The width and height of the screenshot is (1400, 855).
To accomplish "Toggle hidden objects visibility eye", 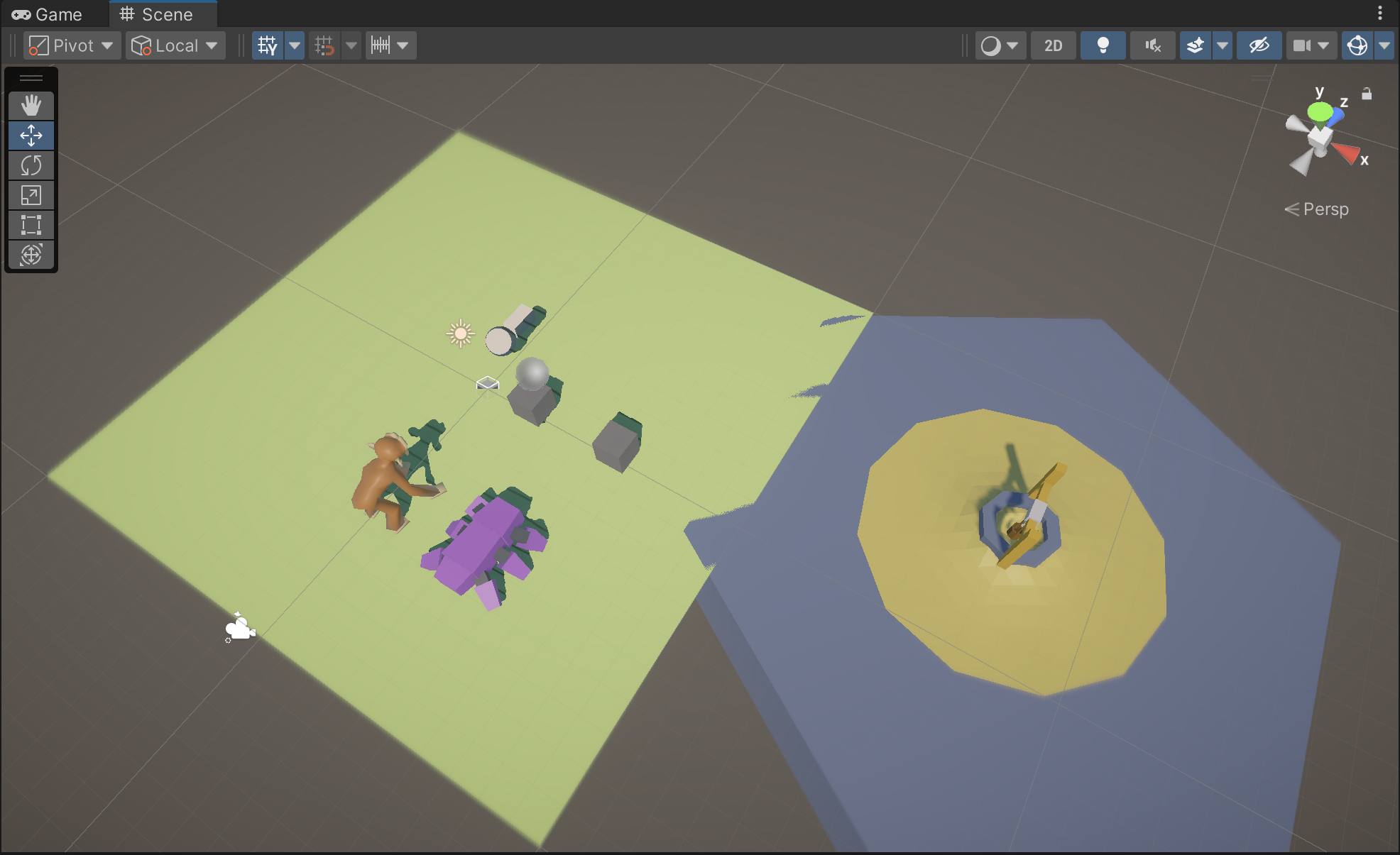I will 1259,45.
